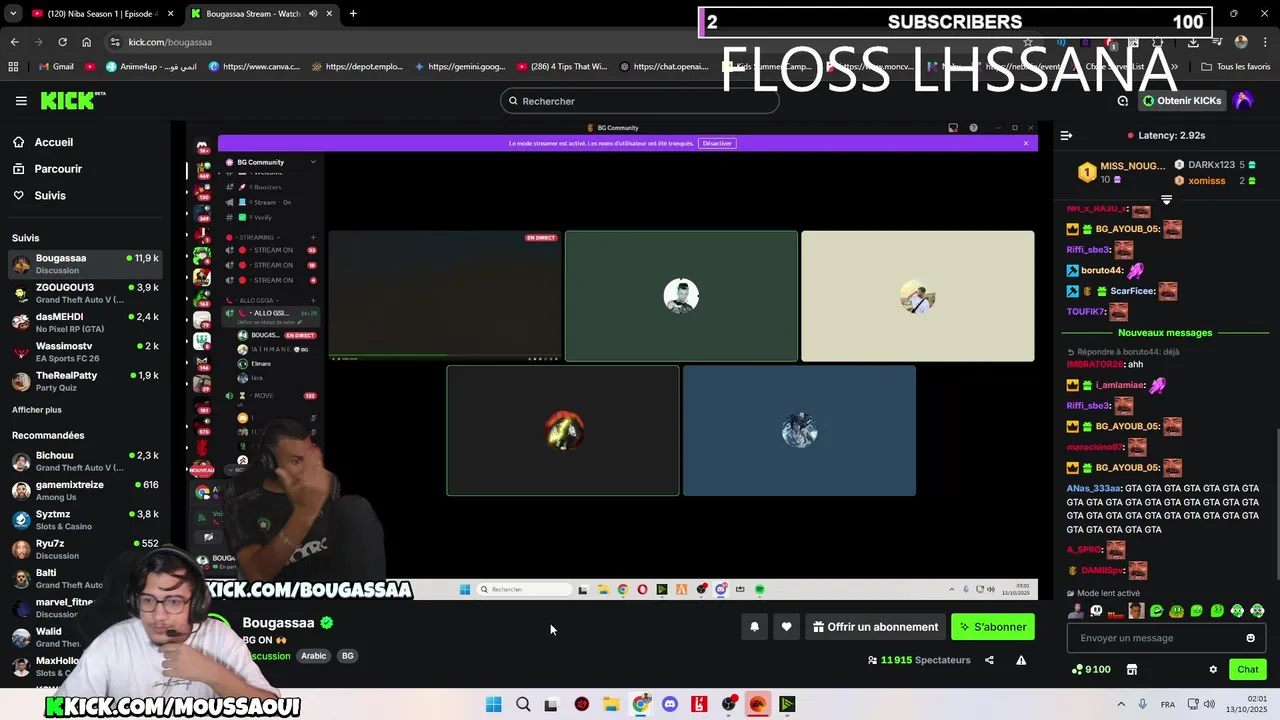Open the channel points shop icon
The height and width of the screenshot is (720, 1280).
click(1132, 670)
